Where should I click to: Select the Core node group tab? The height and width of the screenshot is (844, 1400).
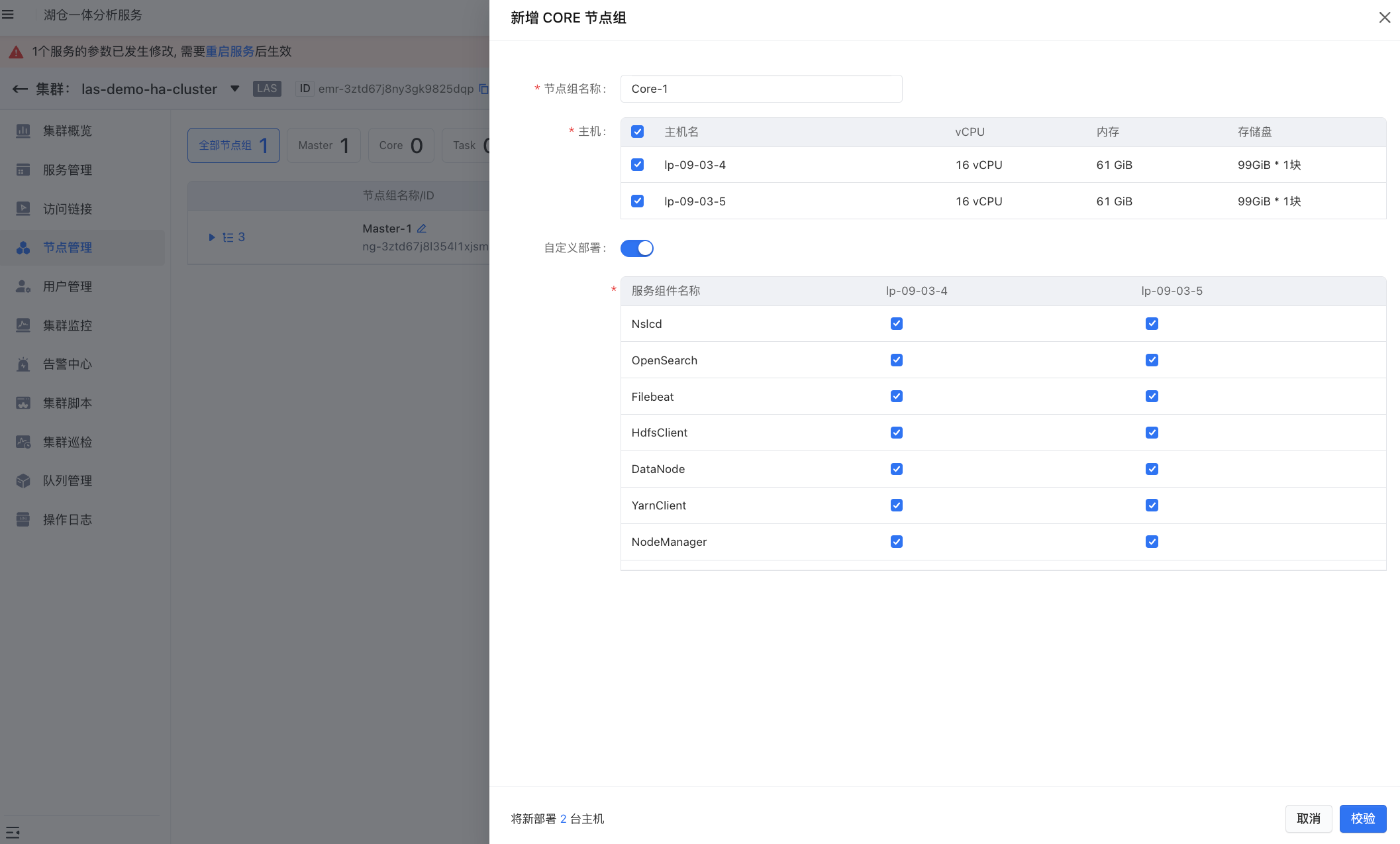pyautogui.click(x=401, y=145)
